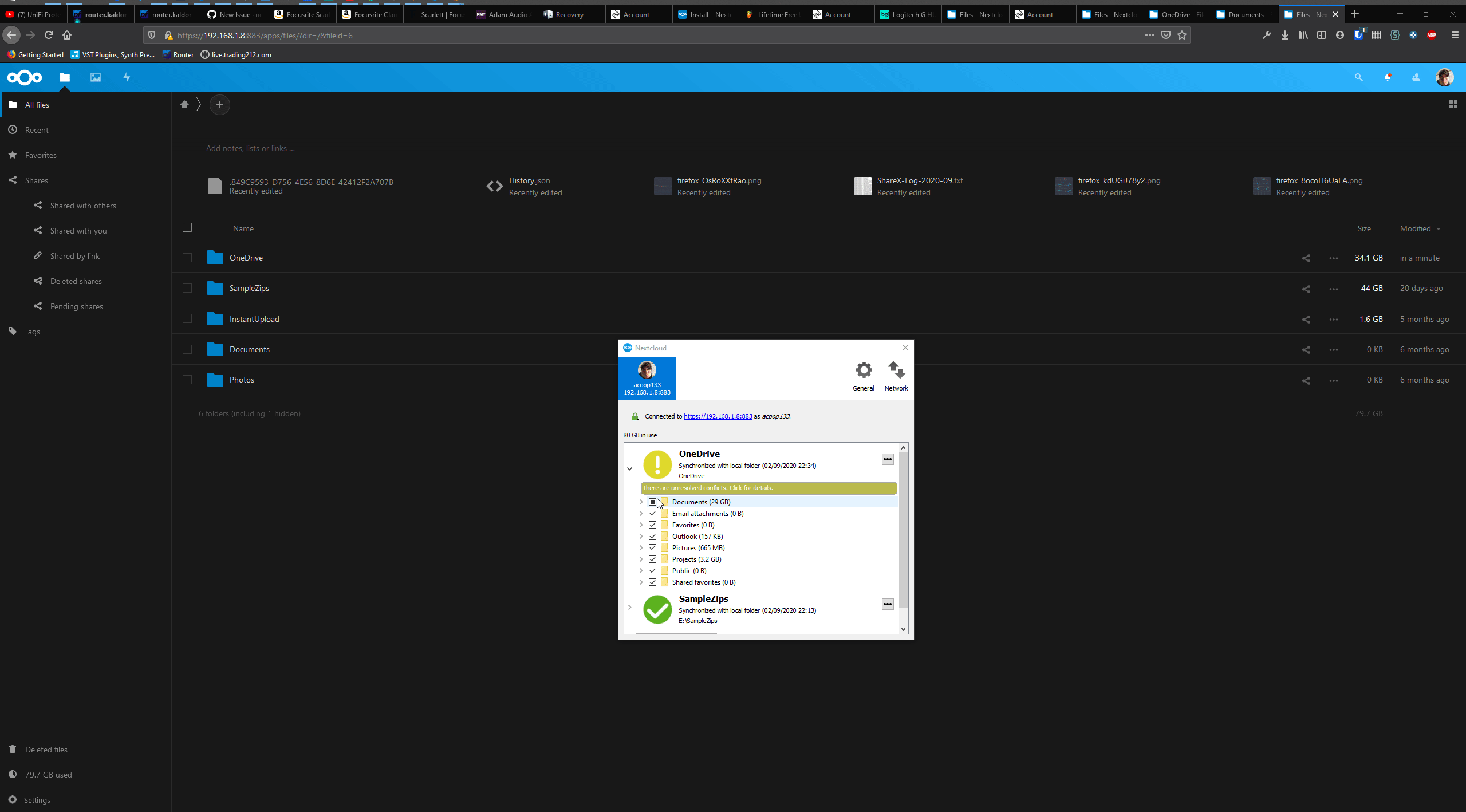The image size is (1466, 812).
Task: Uncheck the Pictures folder sync checkbox
Action: point(652,548)
